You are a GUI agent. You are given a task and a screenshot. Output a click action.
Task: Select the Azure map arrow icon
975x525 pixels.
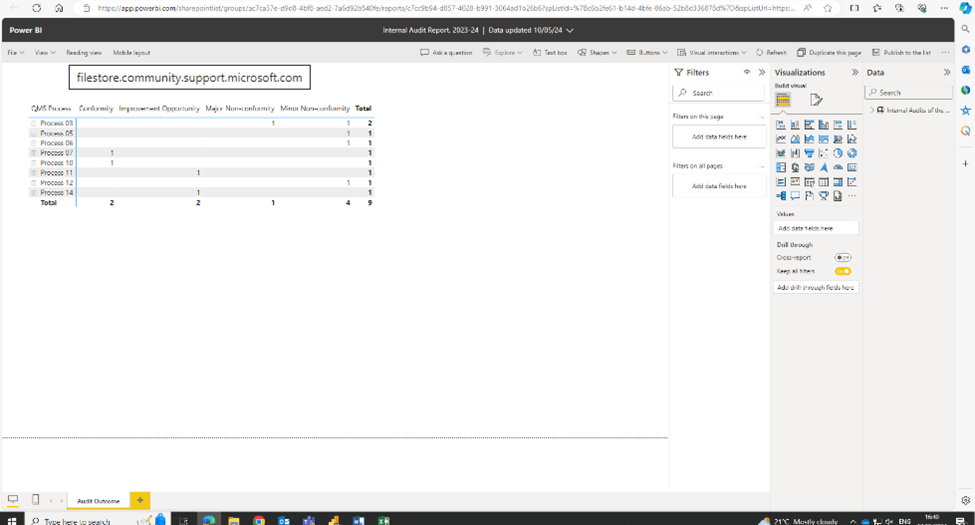824,167
